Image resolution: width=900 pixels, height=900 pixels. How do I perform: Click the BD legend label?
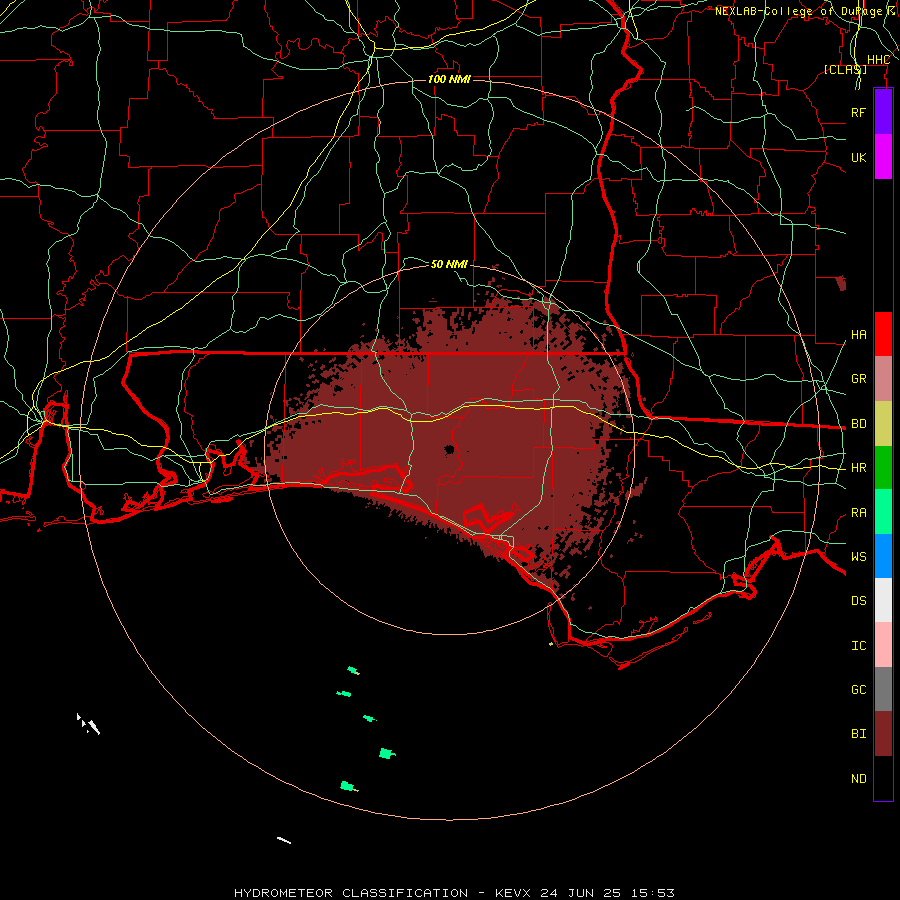[x=858, y=424]
